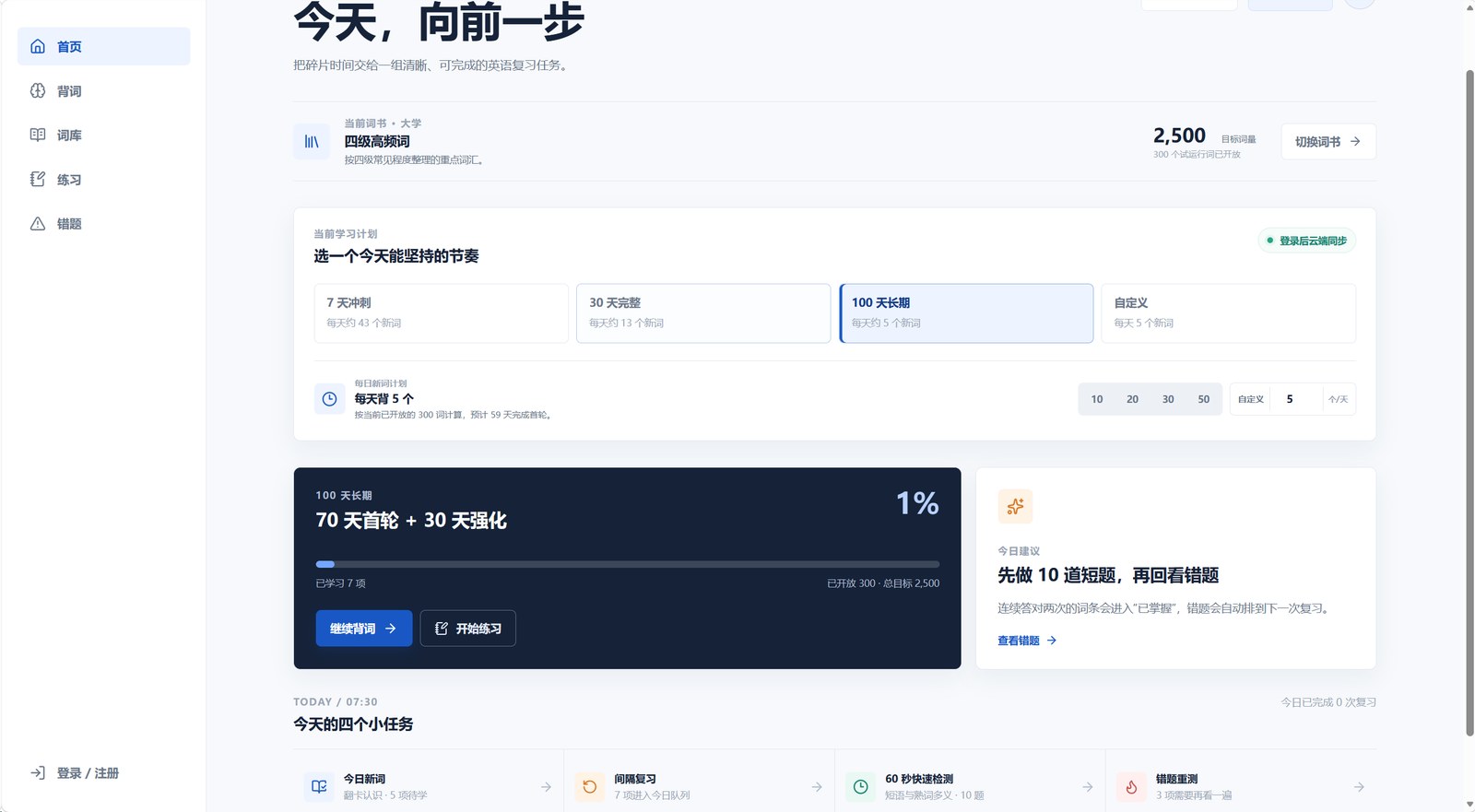The width and height of the screenshot is (1475, 812).
Task: Click the page vertical scrollbar
Action: [1469, 403]
